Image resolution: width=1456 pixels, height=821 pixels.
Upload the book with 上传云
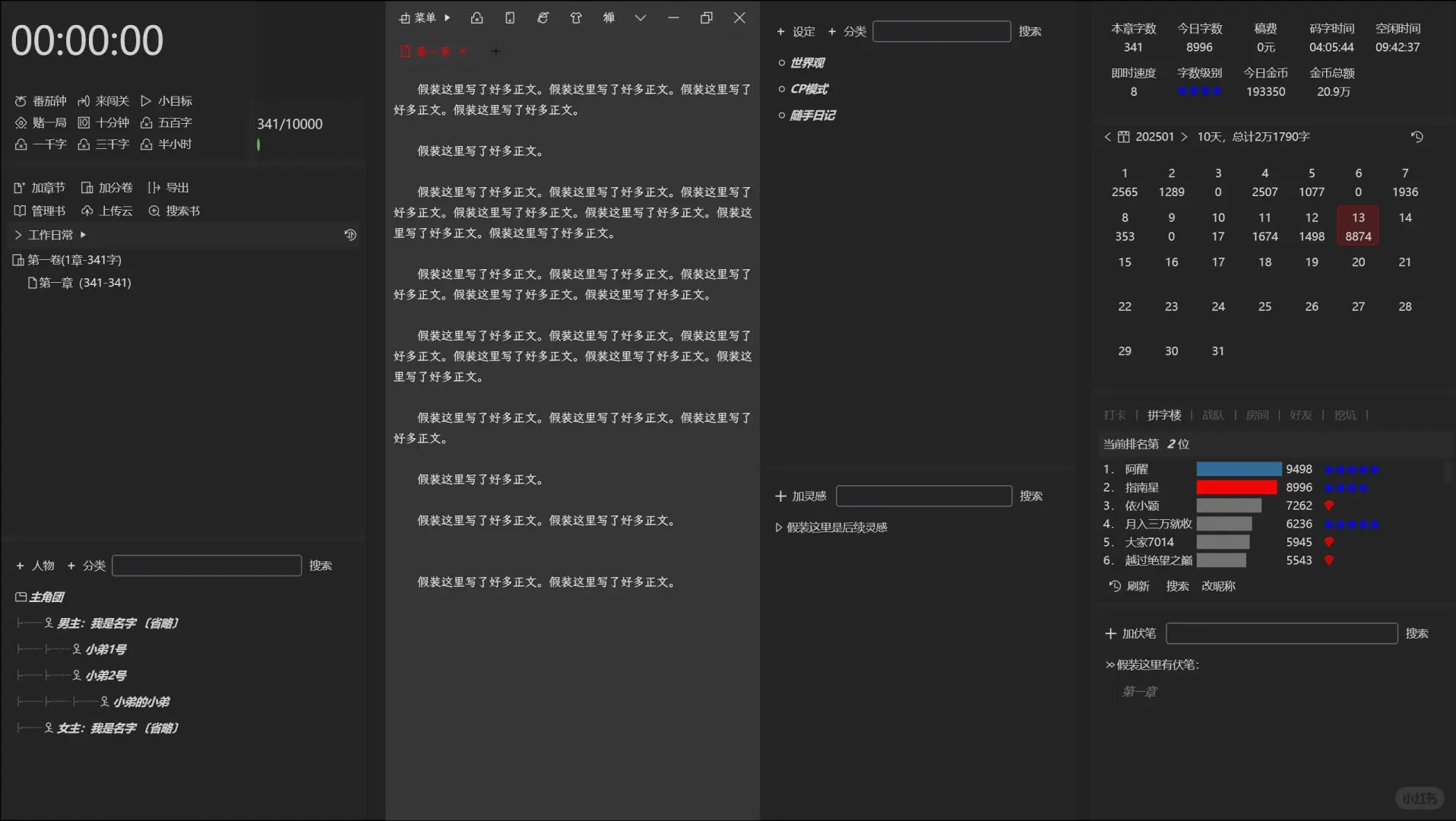(x=107, y=211)
